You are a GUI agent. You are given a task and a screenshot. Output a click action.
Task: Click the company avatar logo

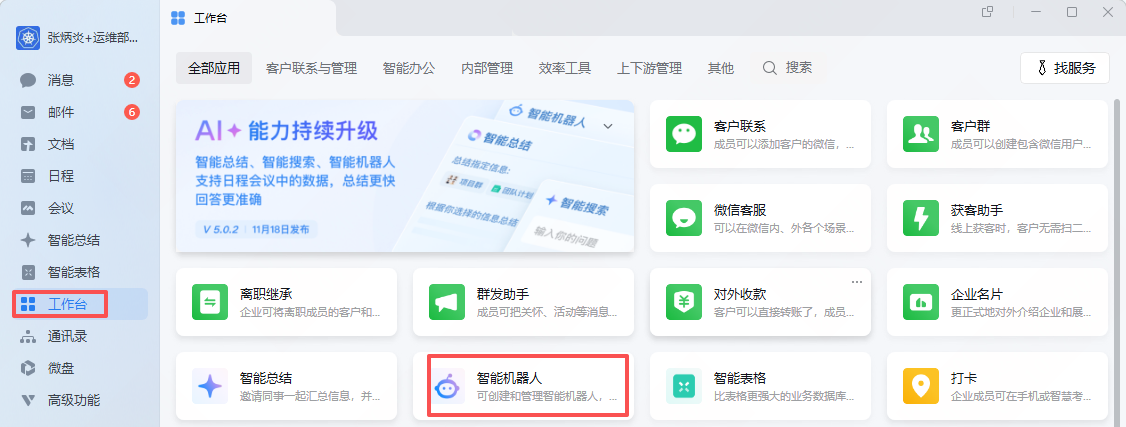[x=28, y=38]
